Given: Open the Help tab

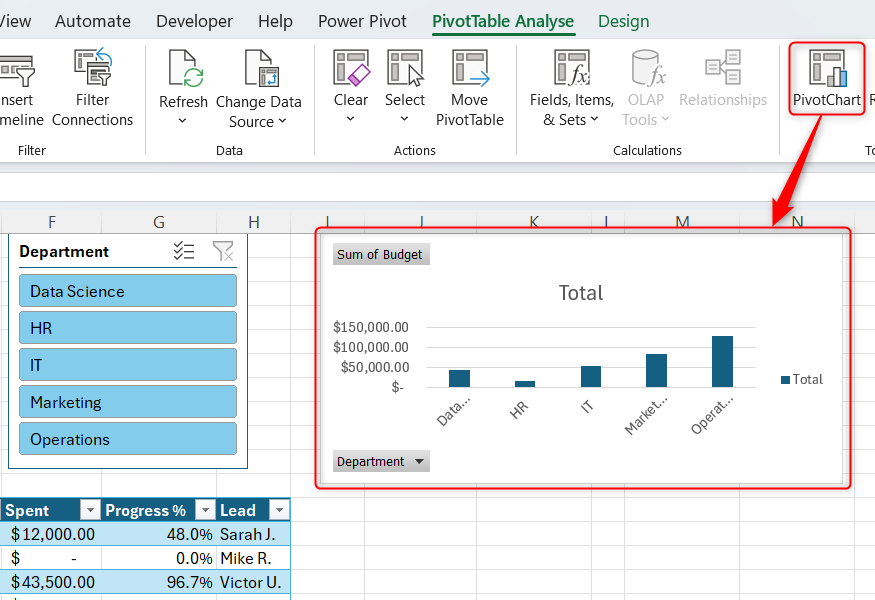Looking at the screenshot, I should click(275, 21).
